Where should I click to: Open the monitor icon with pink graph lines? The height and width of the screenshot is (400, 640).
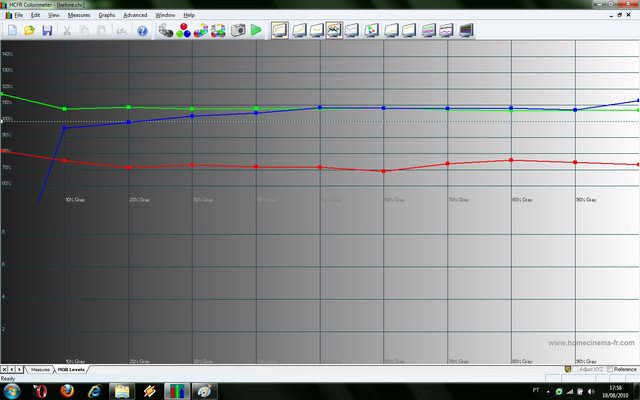tap(447, 30)
